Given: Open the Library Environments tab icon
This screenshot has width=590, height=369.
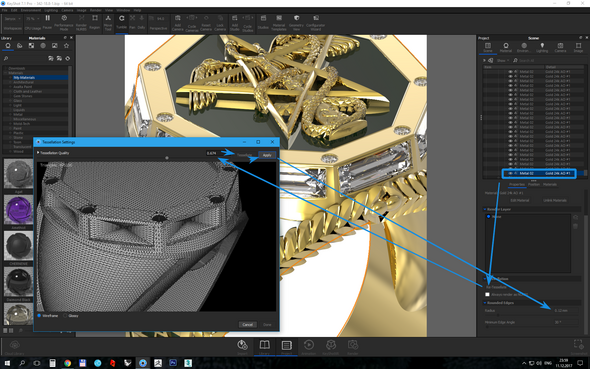Looking at the screenshot, I should (43, 46).
